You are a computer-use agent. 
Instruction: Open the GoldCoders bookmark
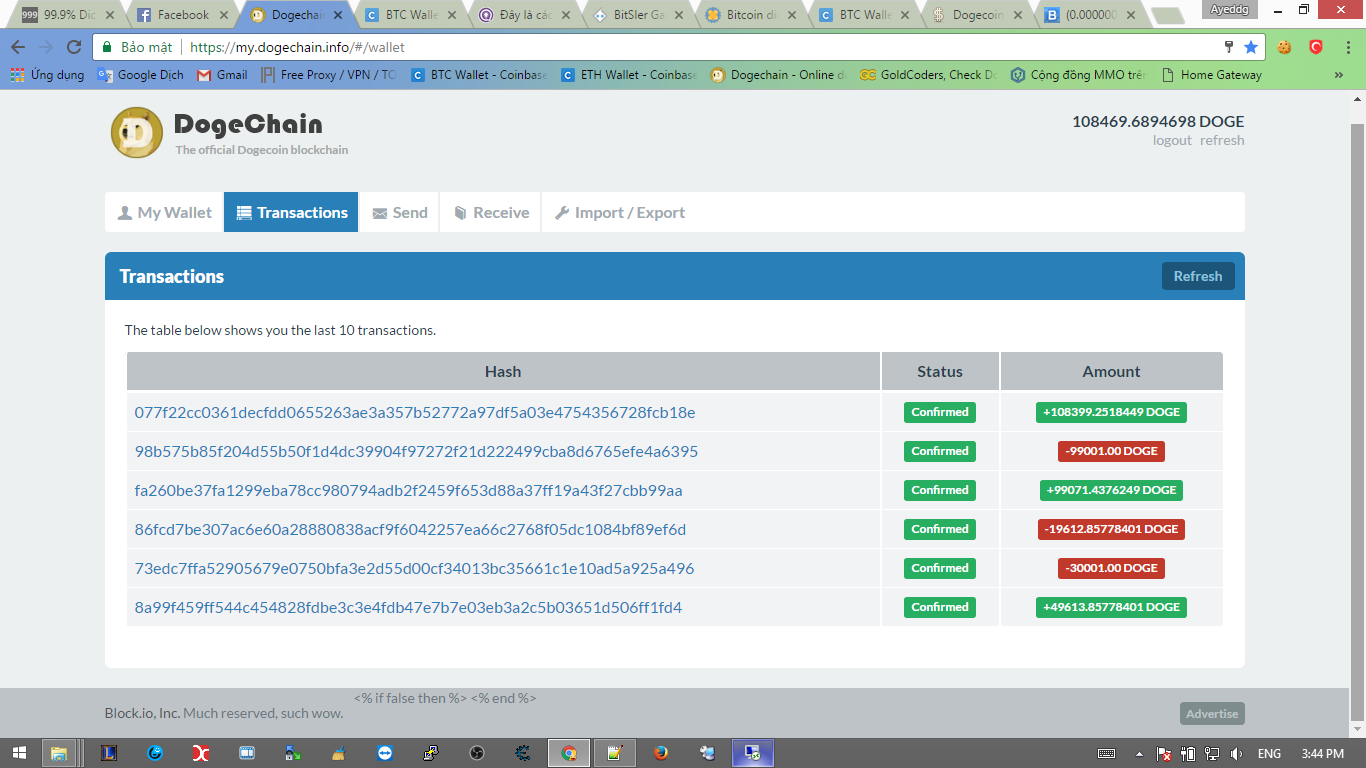click(929, 75)
